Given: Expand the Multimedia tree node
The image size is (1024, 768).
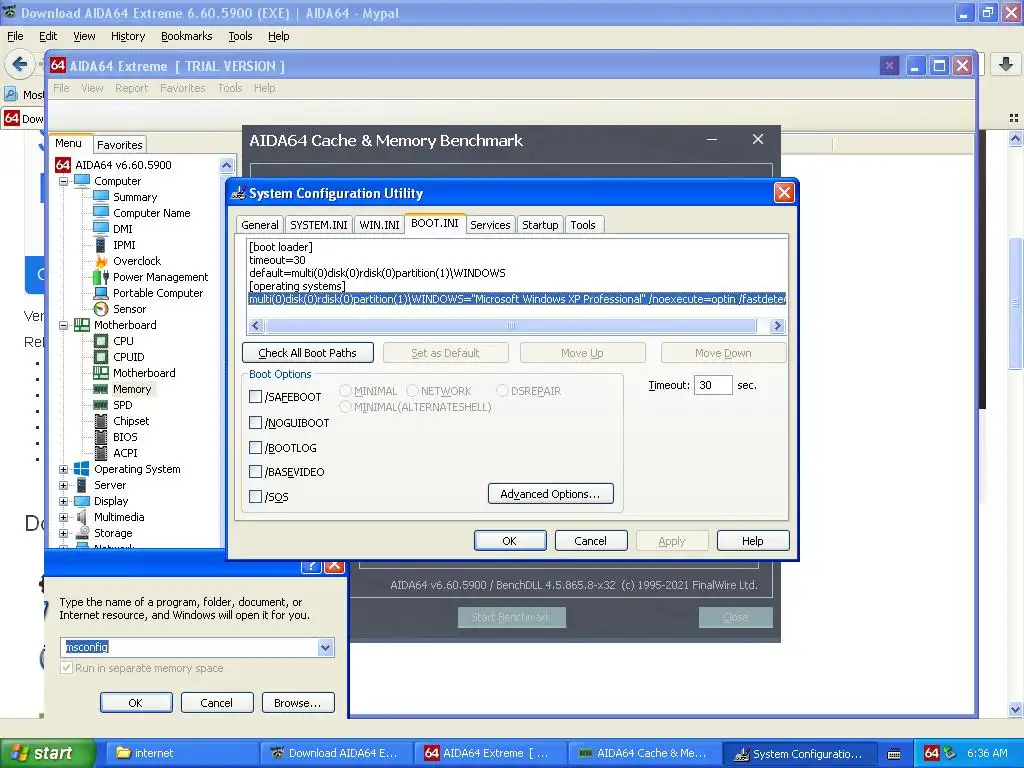Looking at the screenshot, I should tap(63, 517).
